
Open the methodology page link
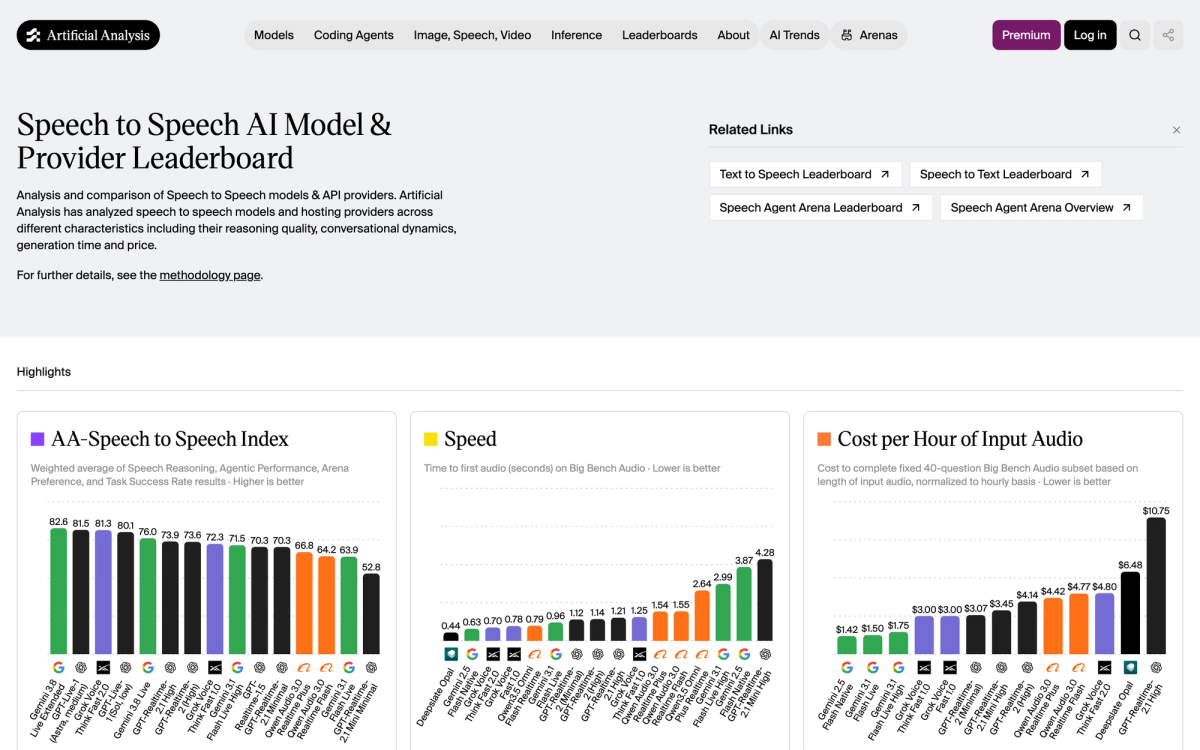[x=210, y=275]
